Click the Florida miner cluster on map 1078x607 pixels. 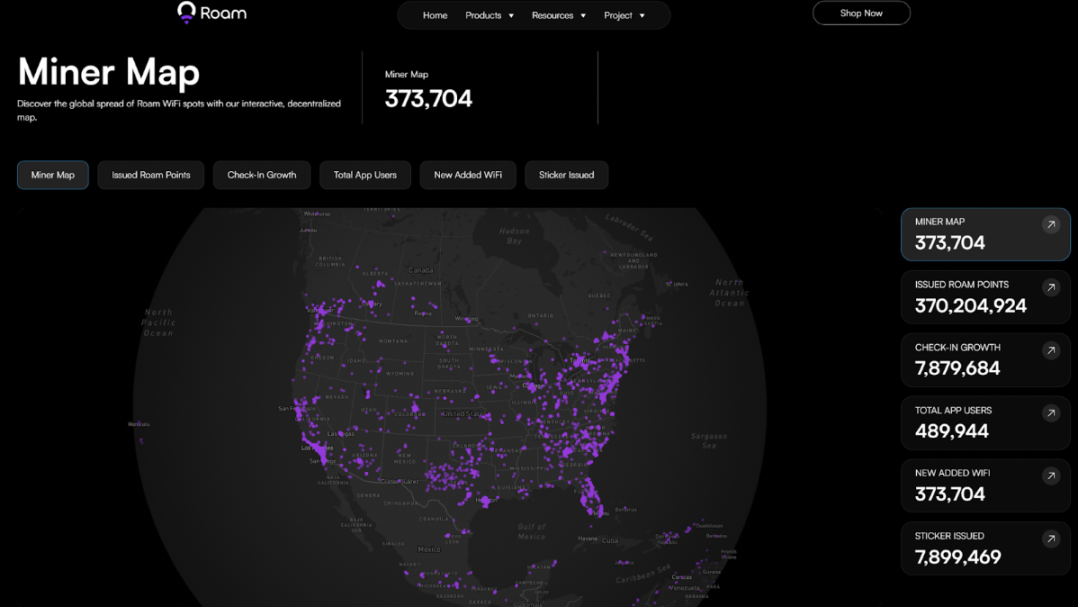coord(591,496)
